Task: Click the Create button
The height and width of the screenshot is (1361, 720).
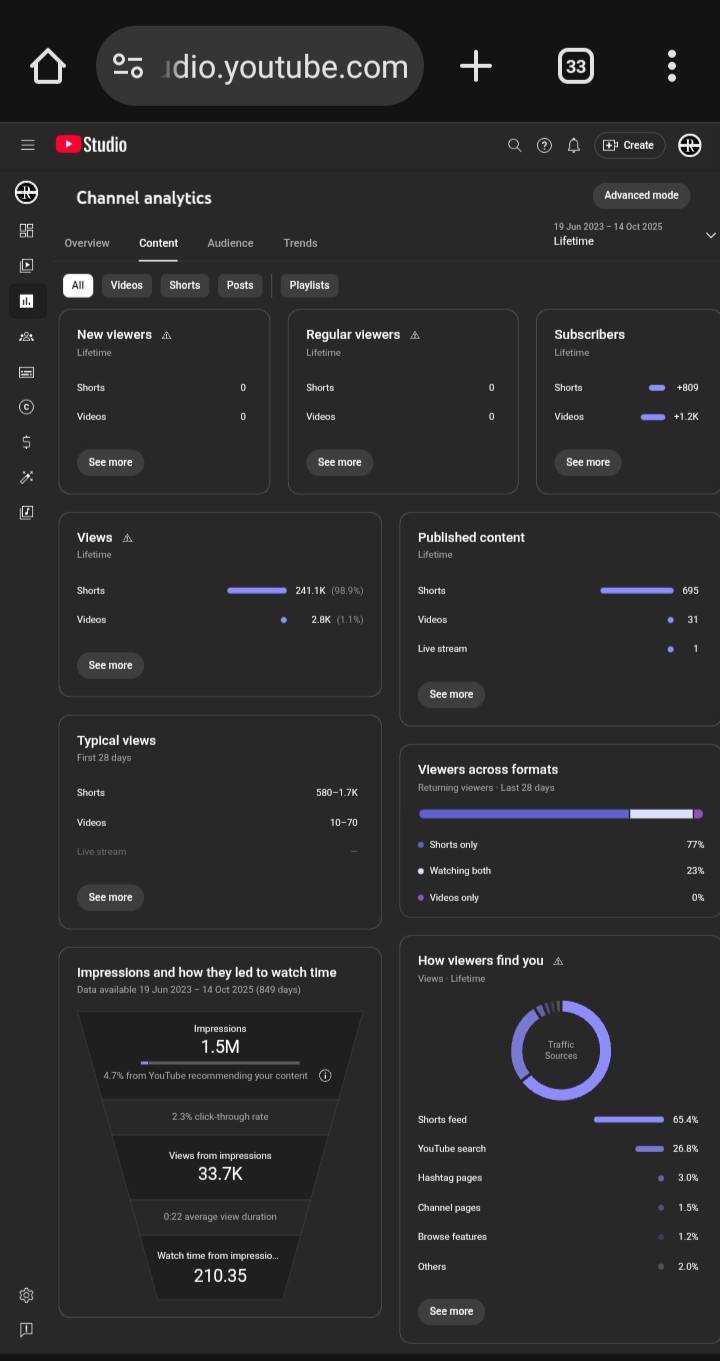Action: pos(629,145)
